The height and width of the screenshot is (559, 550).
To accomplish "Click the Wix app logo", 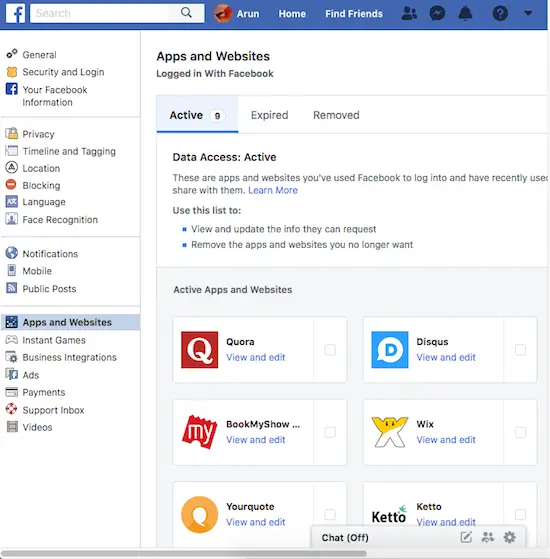I will pyautogui.click(x=390, y=432).
